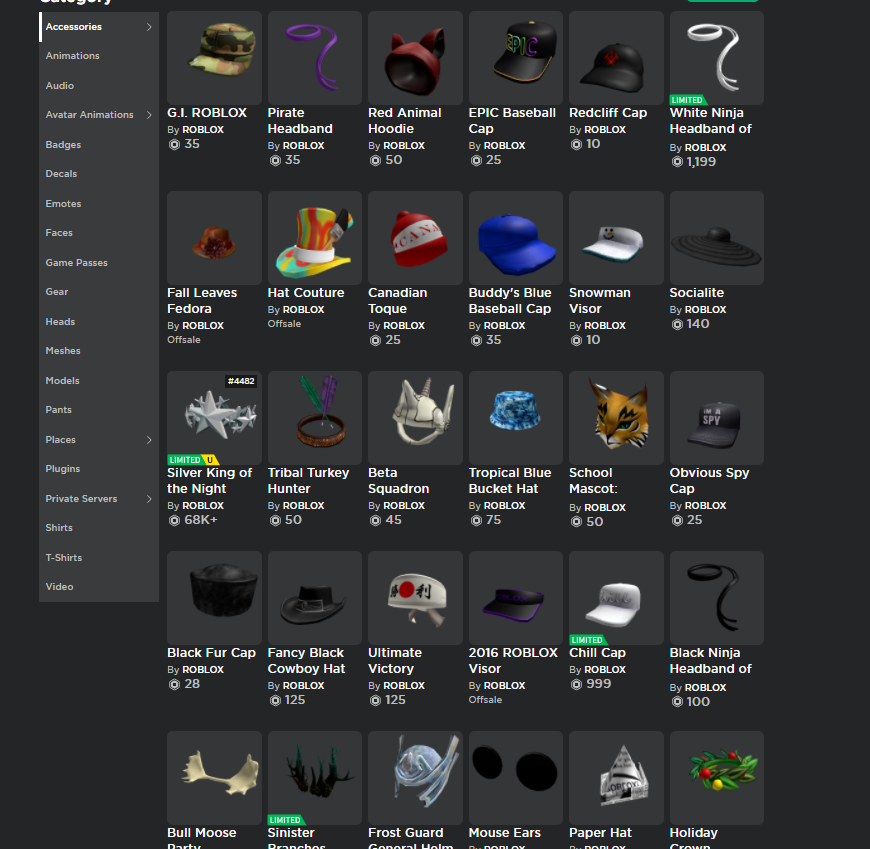Click ROBLOX creator link under Socialite

(x=705, y=310)
